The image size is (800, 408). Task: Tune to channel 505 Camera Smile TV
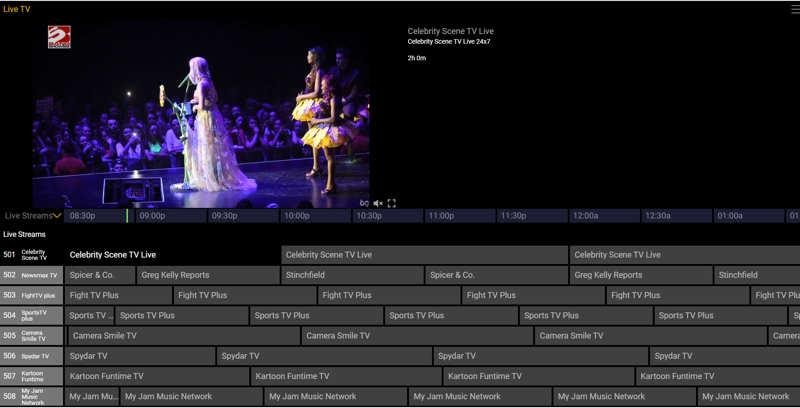click(32, 336)
